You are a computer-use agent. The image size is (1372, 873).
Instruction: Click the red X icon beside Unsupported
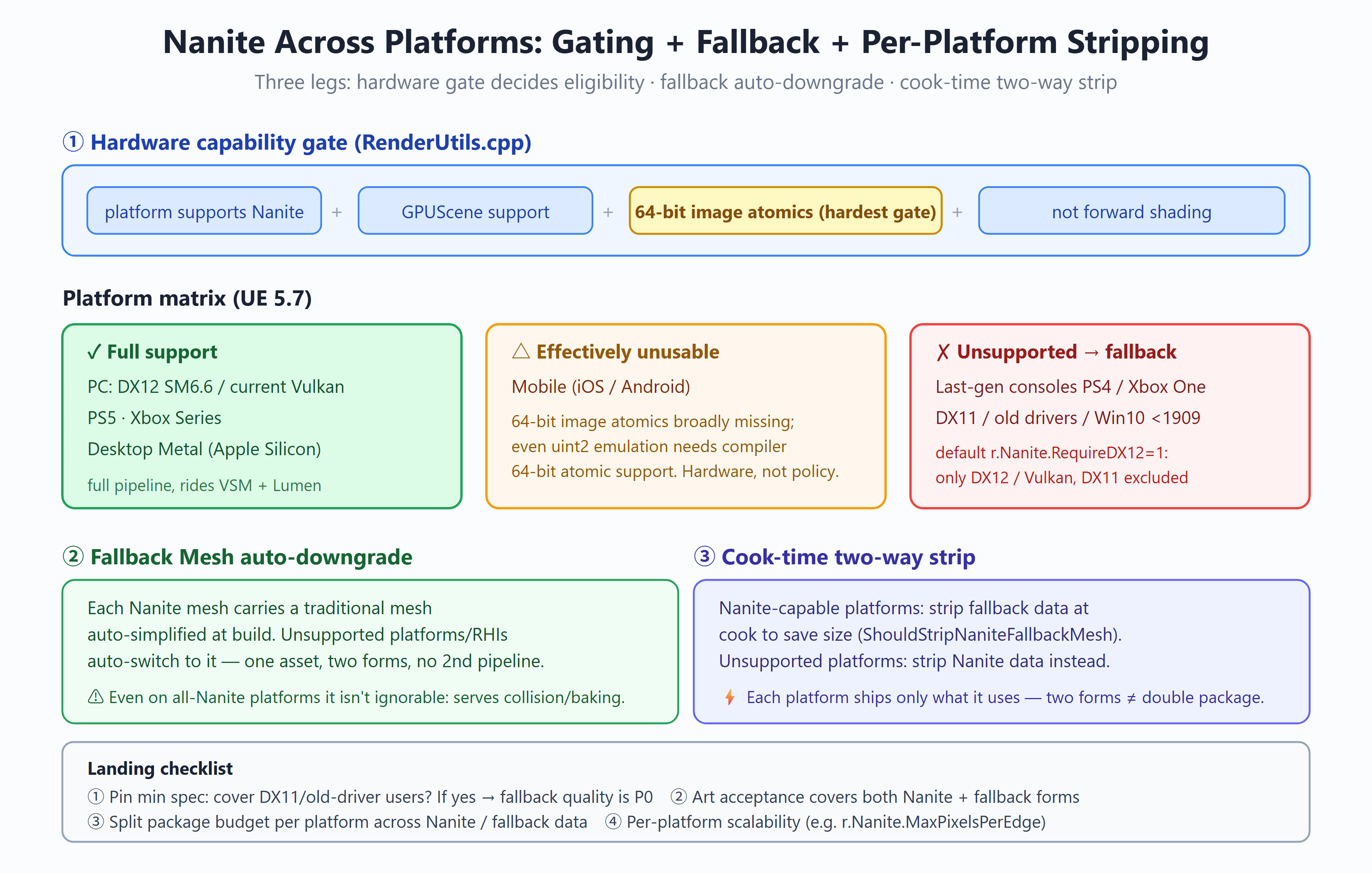point(943,352)
